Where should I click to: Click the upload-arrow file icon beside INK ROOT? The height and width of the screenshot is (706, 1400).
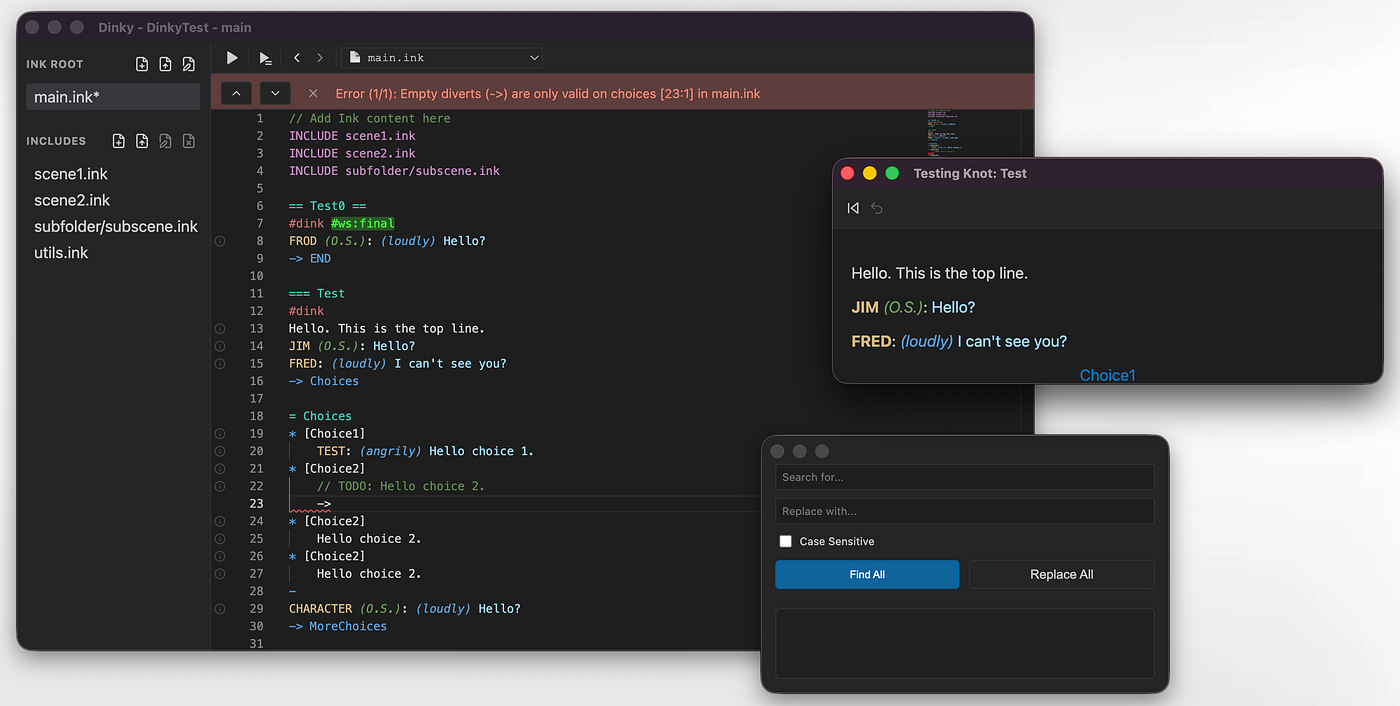pyautogui.click(x=165, y=64)
